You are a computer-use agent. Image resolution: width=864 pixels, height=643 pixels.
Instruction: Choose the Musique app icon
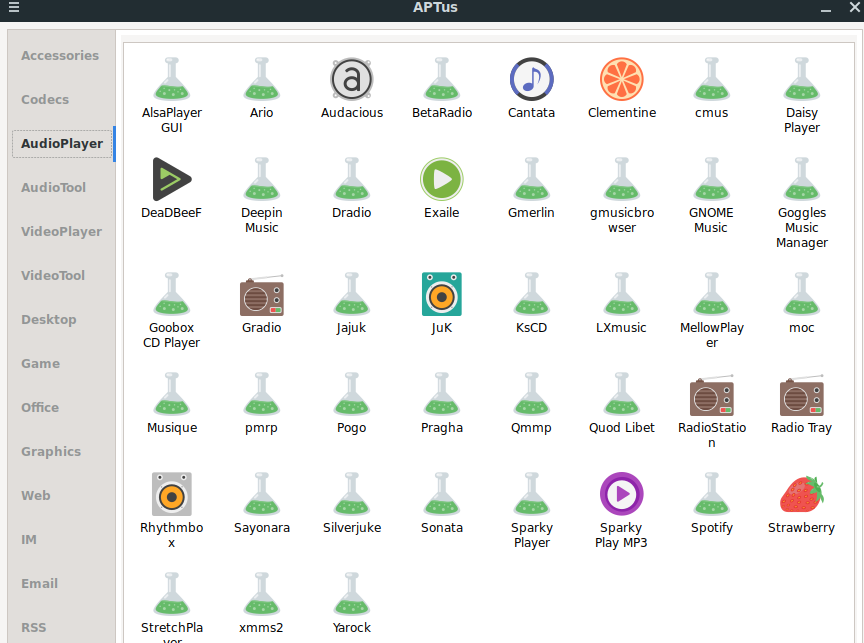(171, 395)
